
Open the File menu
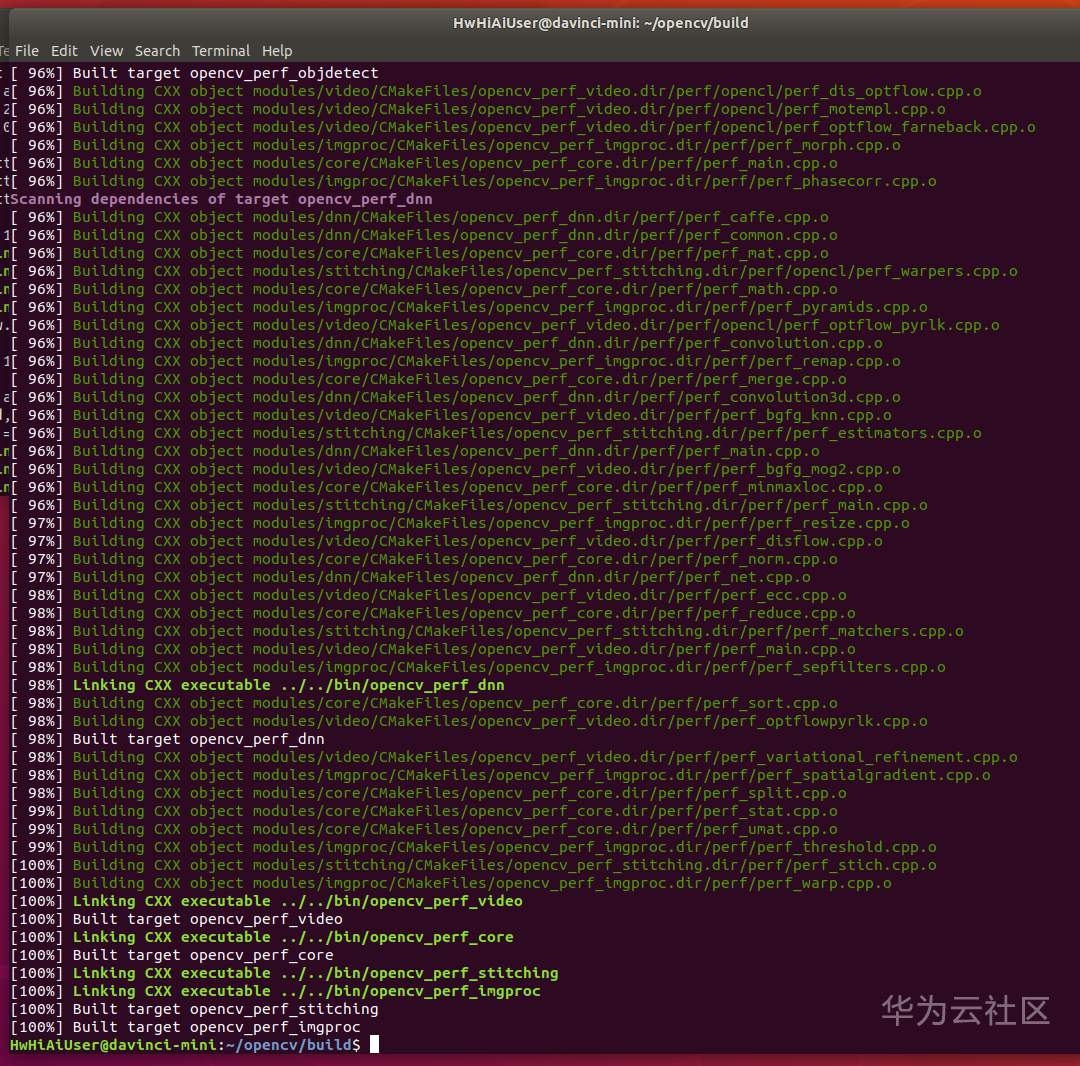(x=27, y=51)
